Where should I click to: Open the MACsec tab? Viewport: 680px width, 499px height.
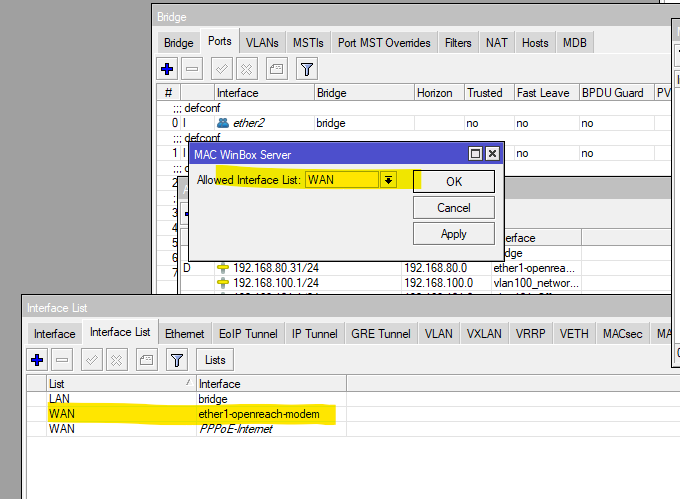(x=622, y=334)
